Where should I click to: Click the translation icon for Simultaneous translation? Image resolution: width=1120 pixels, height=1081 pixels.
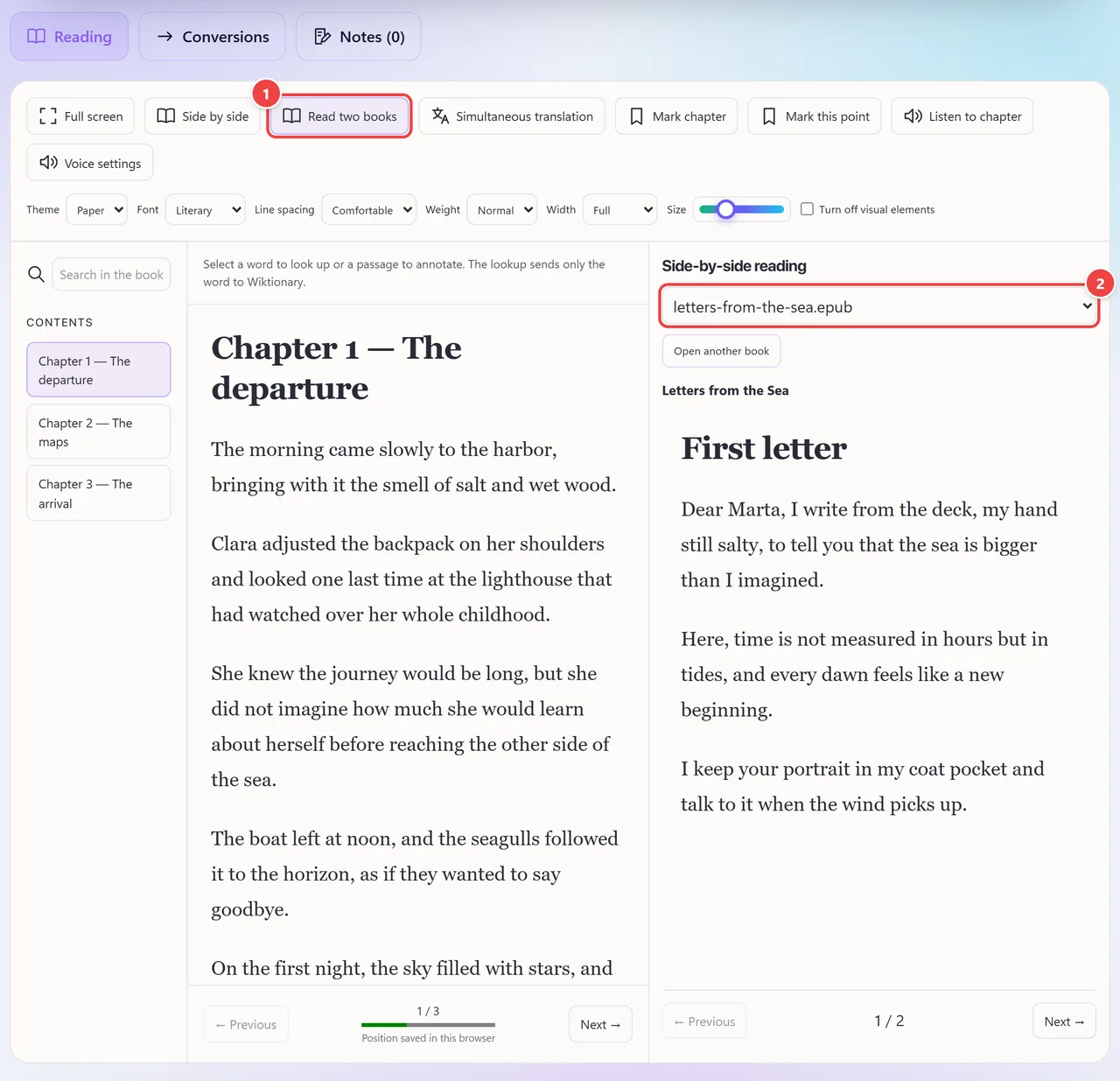pyautogui.click(x=440, y=116)
